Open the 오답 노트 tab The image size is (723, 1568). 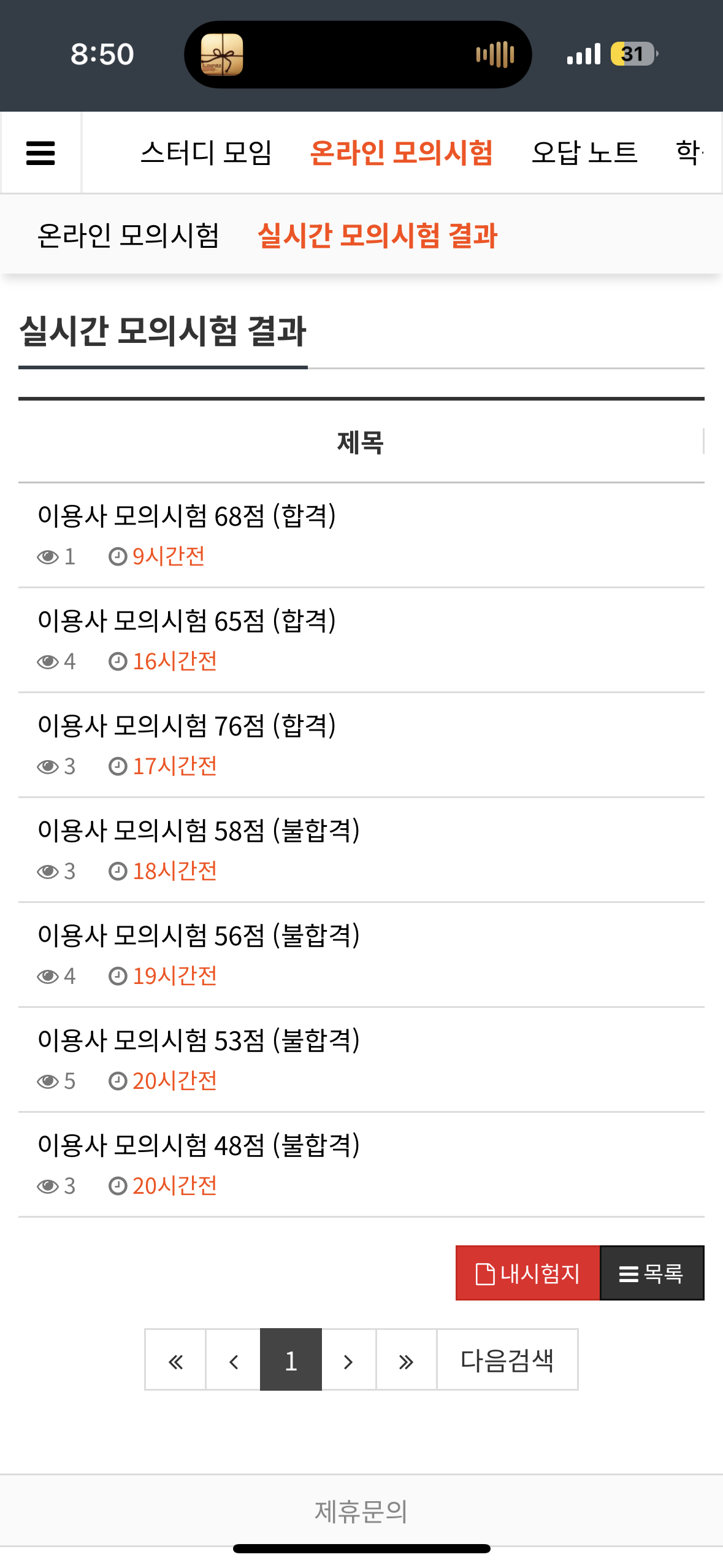click(584, 153)
